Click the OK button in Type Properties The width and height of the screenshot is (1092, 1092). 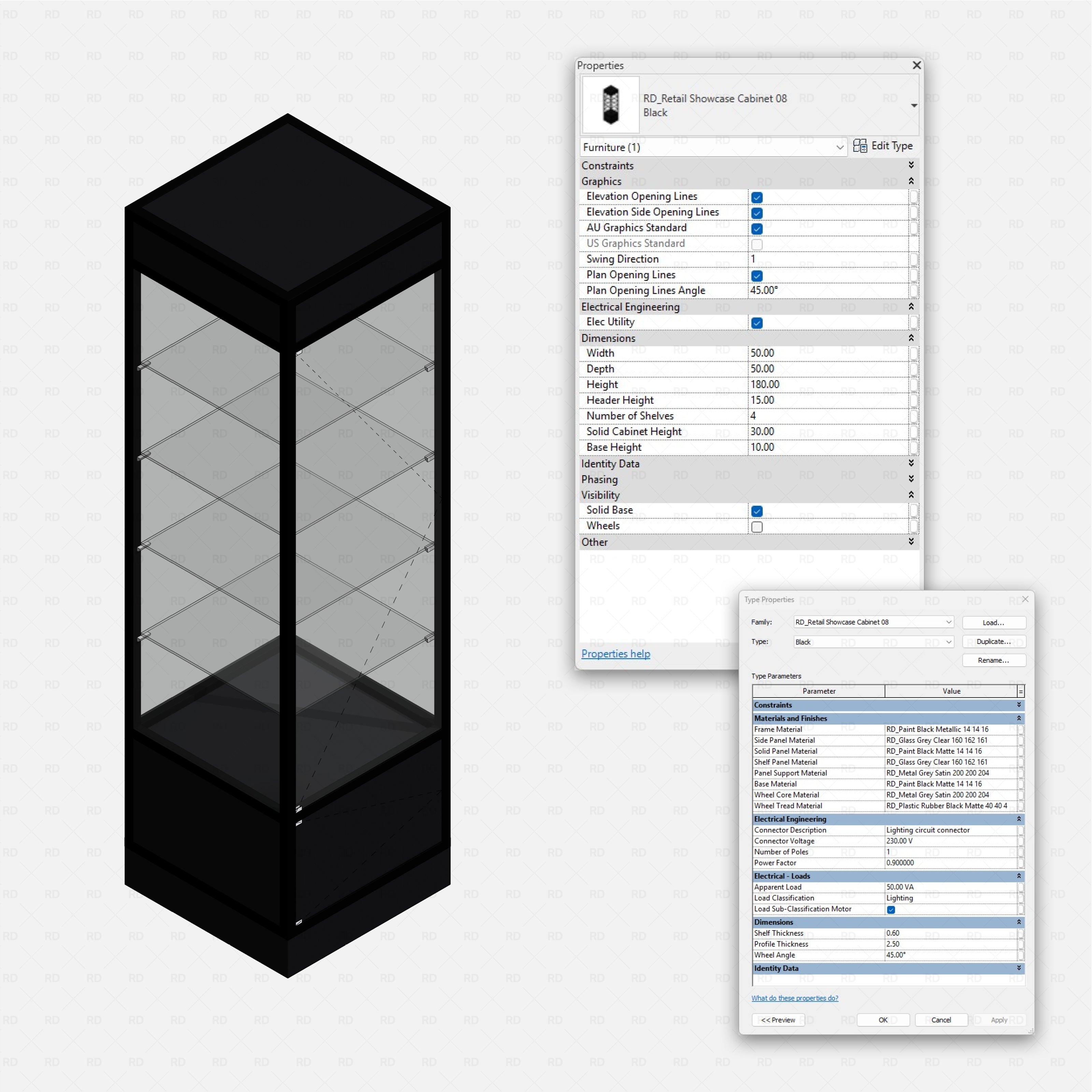click(883, 1020)
